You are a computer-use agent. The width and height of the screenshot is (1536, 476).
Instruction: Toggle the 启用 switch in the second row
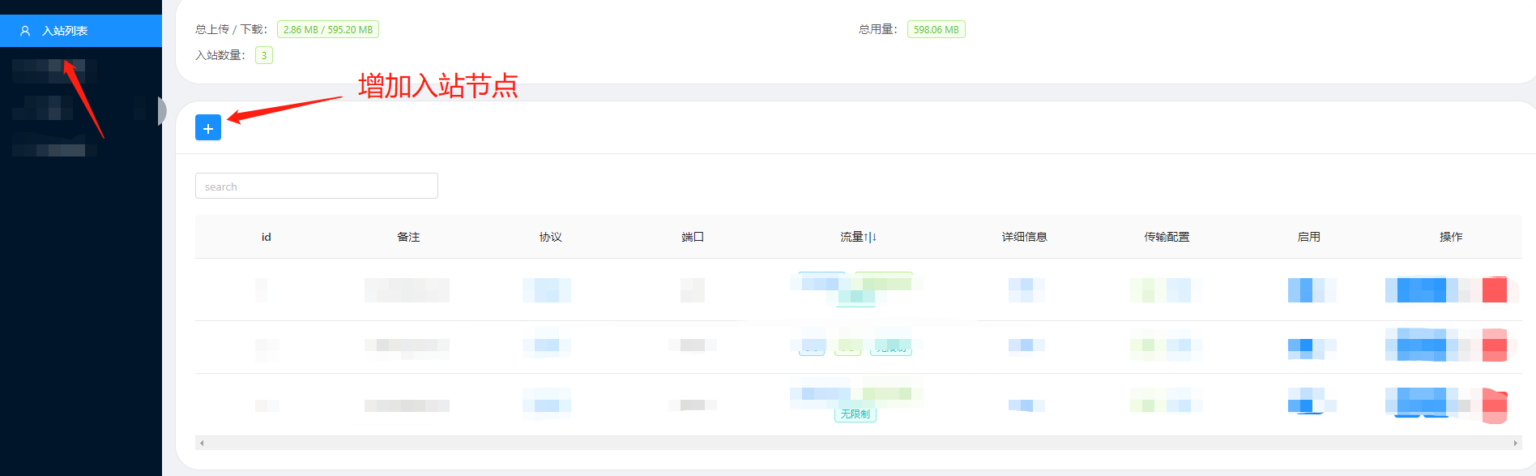pos(1309,347)
